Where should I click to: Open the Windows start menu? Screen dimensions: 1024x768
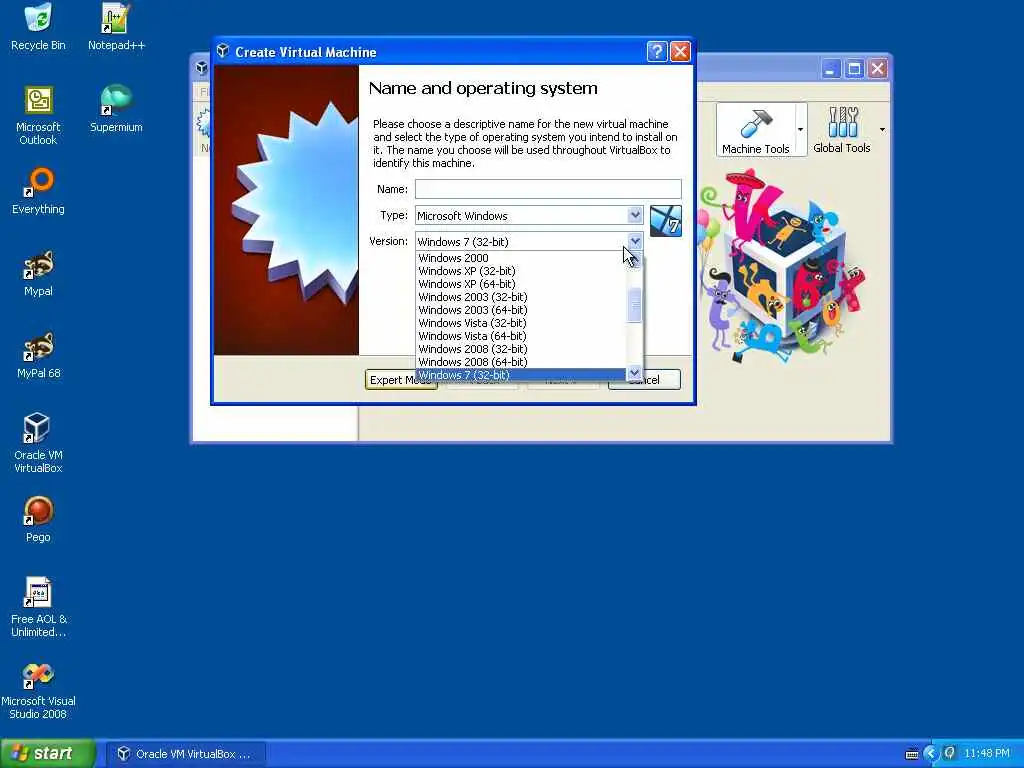tap(47, 754)
